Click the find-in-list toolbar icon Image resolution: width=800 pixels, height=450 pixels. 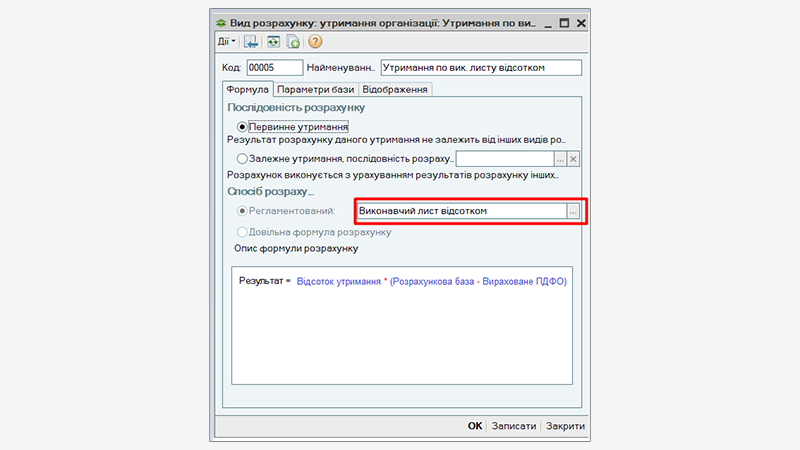click(x=250, y=42)
